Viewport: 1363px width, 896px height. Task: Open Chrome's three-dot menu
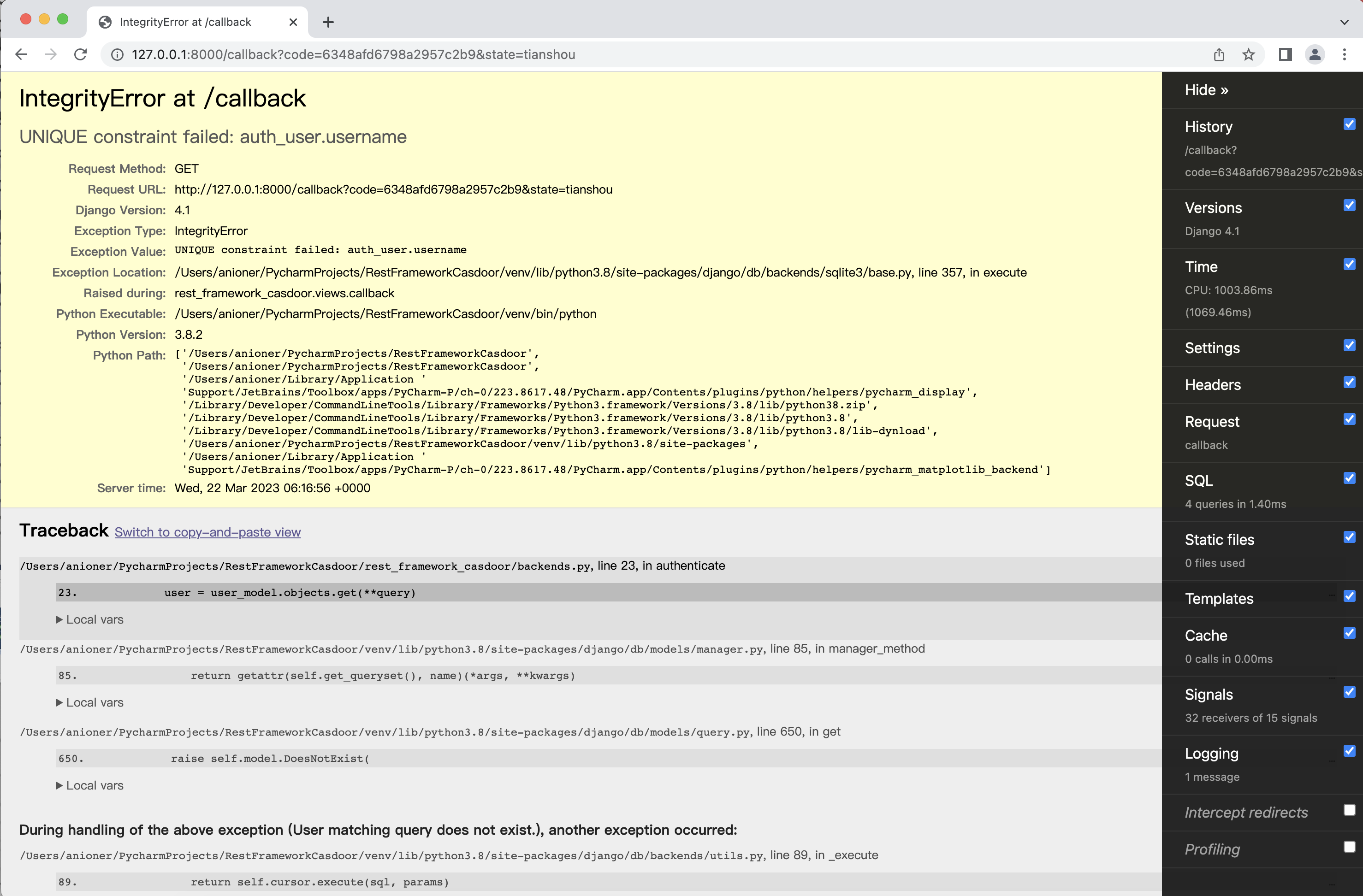[1345, 54]
